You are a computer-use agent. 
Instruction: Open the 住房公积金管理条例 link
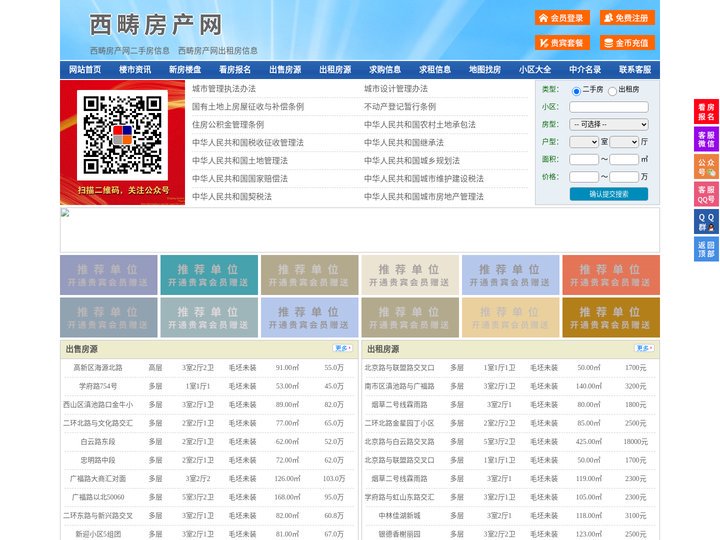point(228,124)
